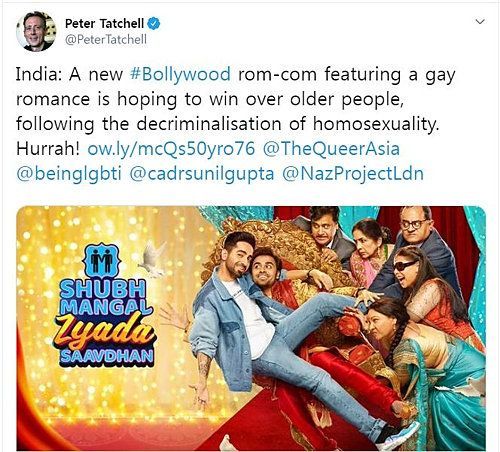Click the blue verified badge
Image resolution: width=500 pixels, height=452 pixels.
coord(154,23)
